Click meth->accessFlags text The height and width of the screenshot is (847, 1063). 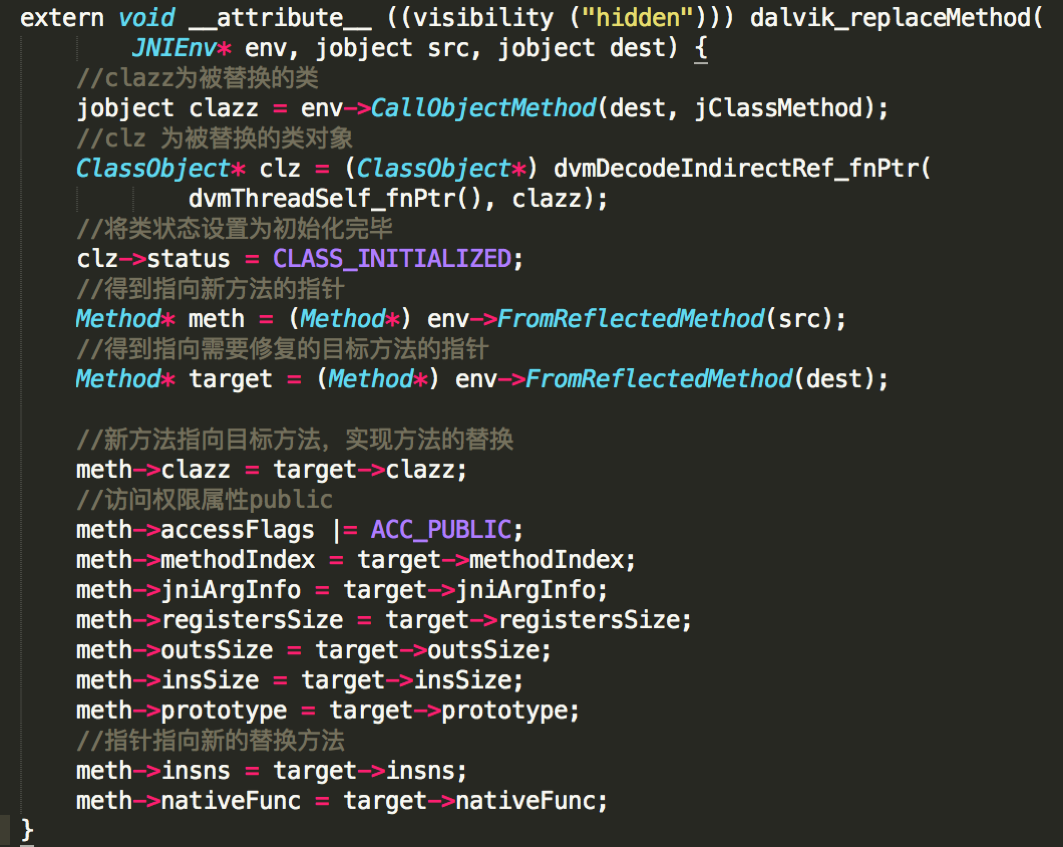[195, 529]
